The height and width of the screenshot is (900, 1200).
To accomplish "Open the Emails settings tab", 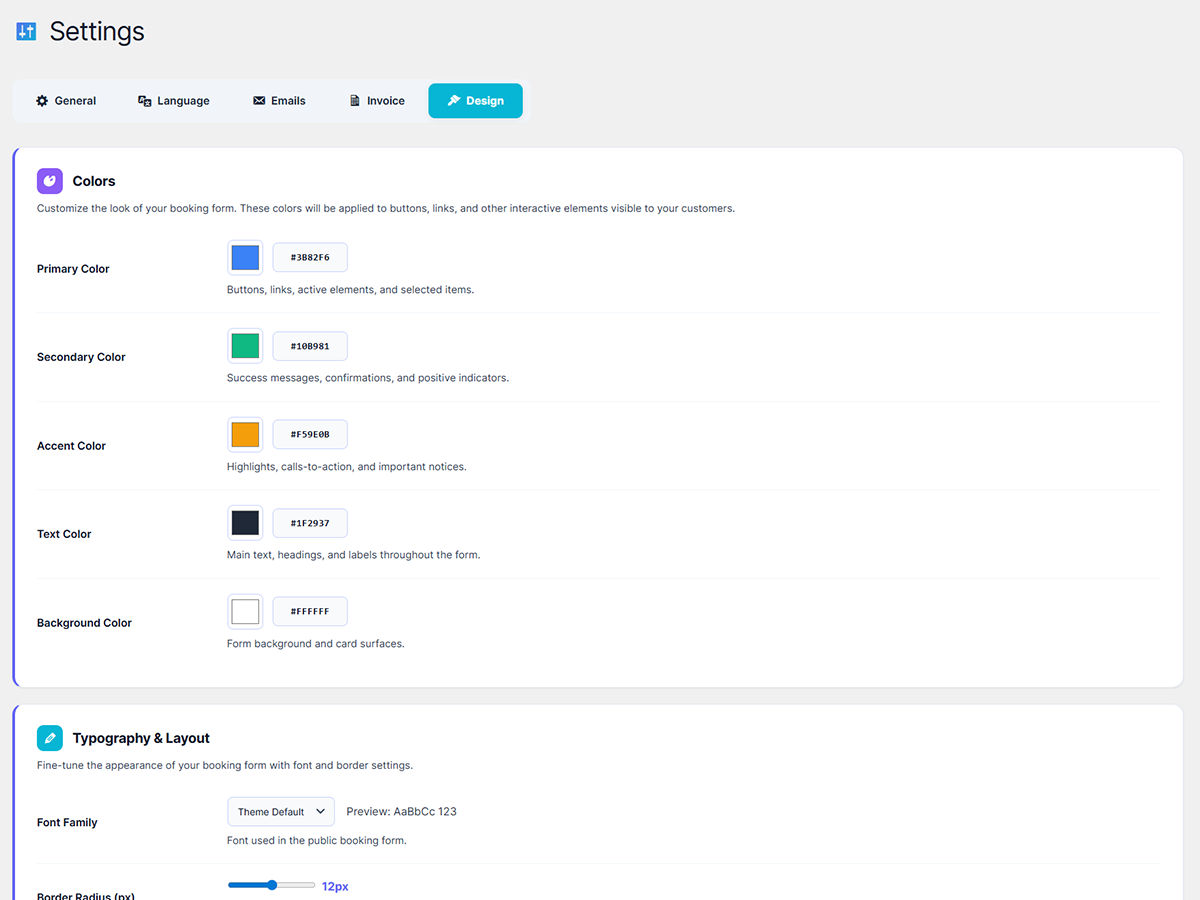I will click(x=279, y=101).
